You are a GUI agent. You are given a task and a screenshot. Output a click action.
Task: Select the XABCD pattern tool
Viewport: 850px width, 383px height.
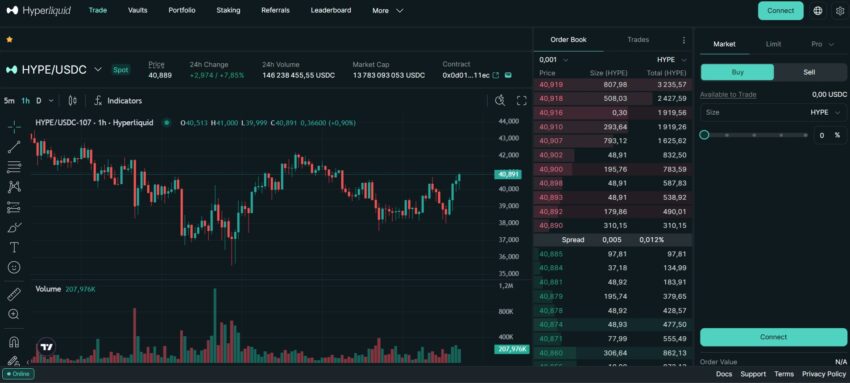click(x=15, y=187)
